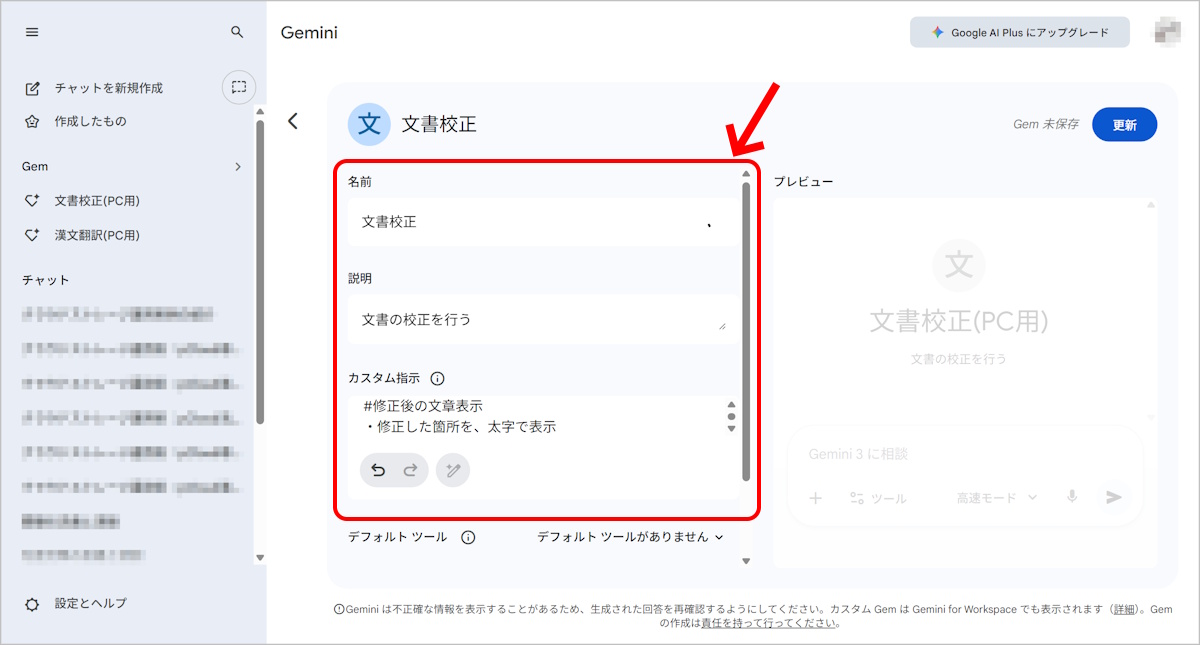
Task: Go back using the left chevron beside 文書校正
Action: [x=293, y=120]
